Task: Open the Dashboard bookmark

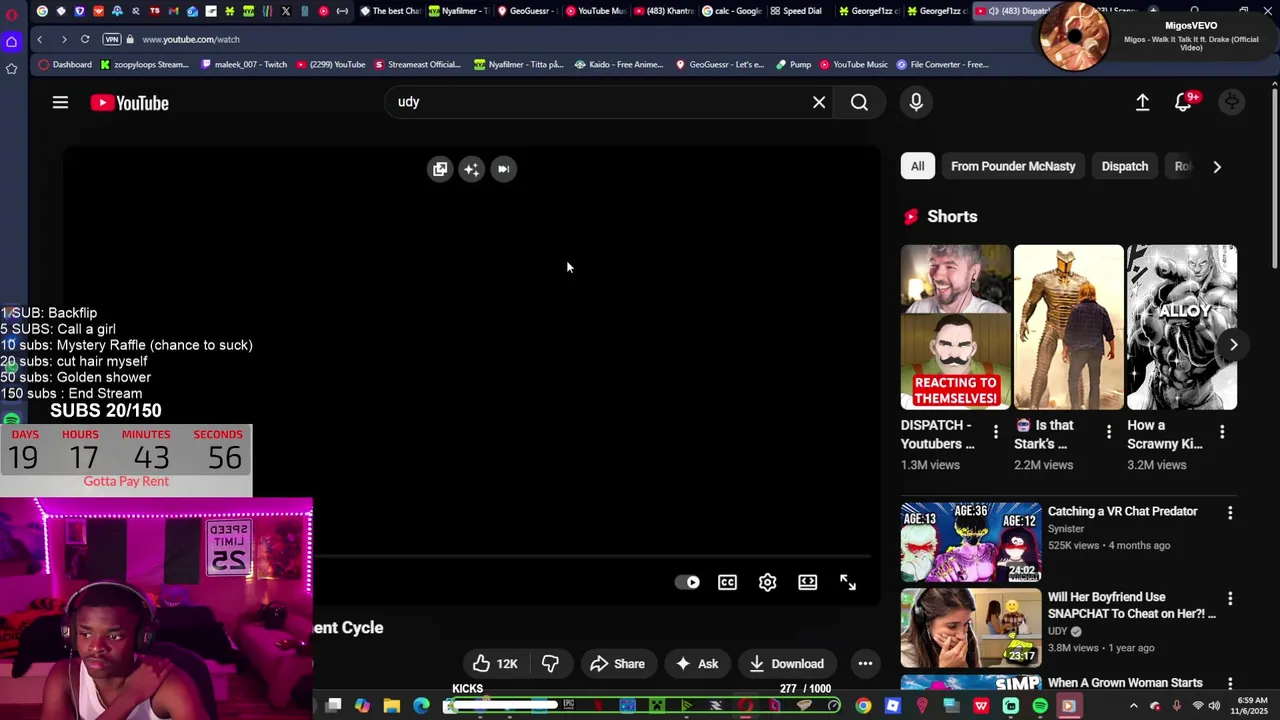Action: click(65, 64)
